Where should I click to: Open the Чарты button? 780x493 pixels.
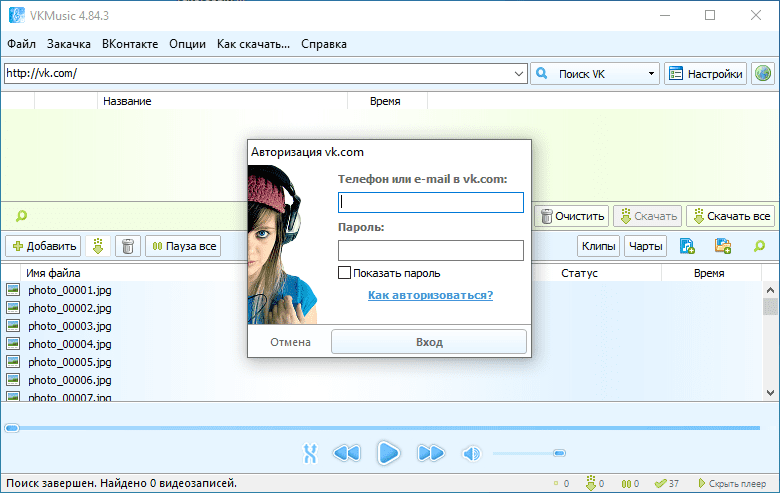[646, 246]
